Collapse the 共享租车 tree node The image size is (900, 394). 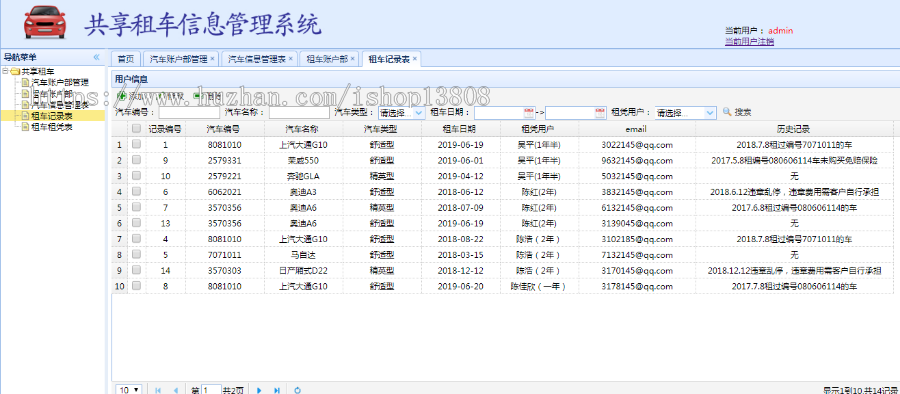tap(5, 72)
